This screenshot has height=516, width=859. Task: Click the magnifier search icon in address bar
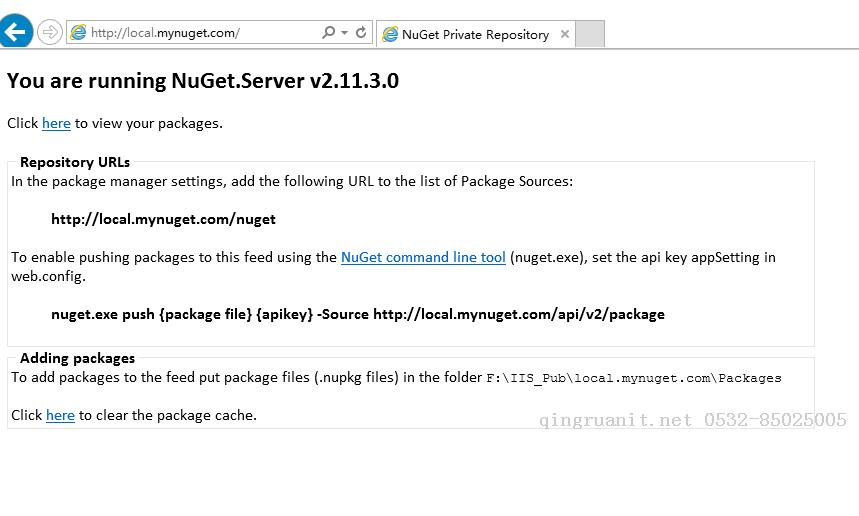(x=328, y=33)
